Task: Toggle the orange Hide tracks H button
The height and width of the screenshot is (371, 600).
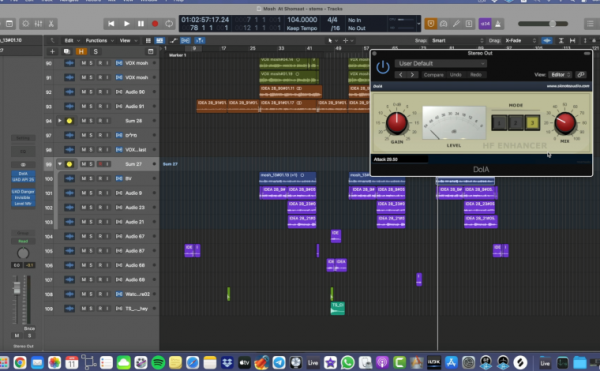Action: (x=81, y=52)
